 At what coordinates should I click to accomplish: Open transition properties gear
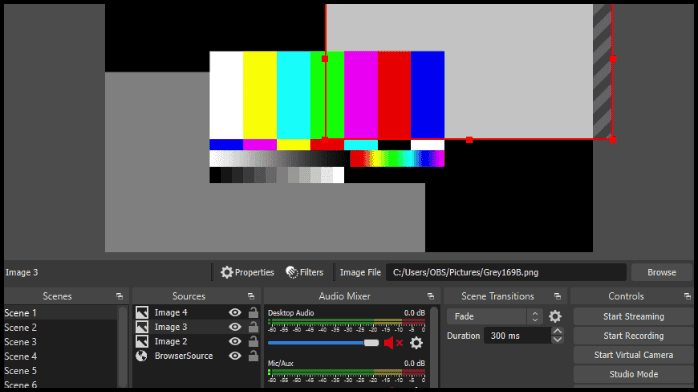pos(555,317)
